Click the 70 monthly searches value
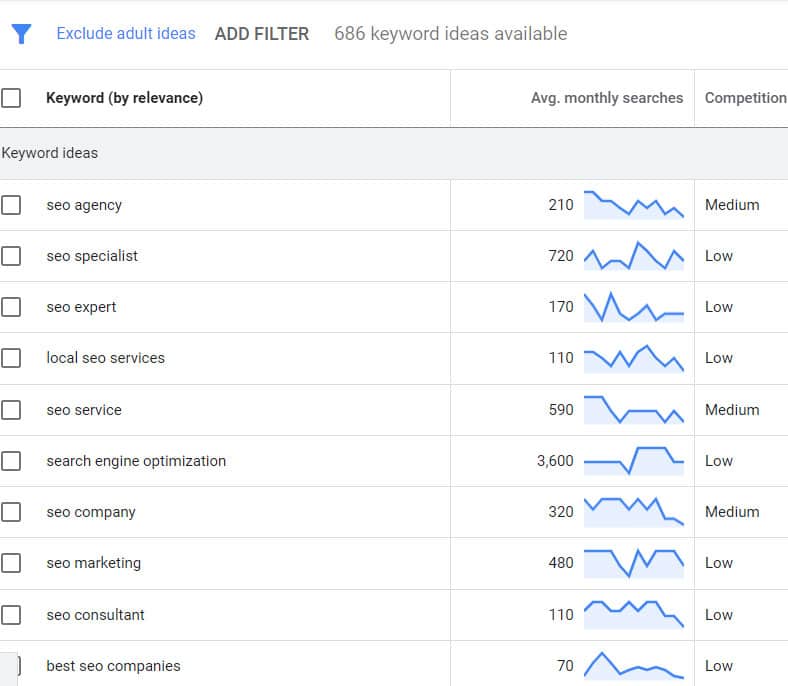 [565, 666]
